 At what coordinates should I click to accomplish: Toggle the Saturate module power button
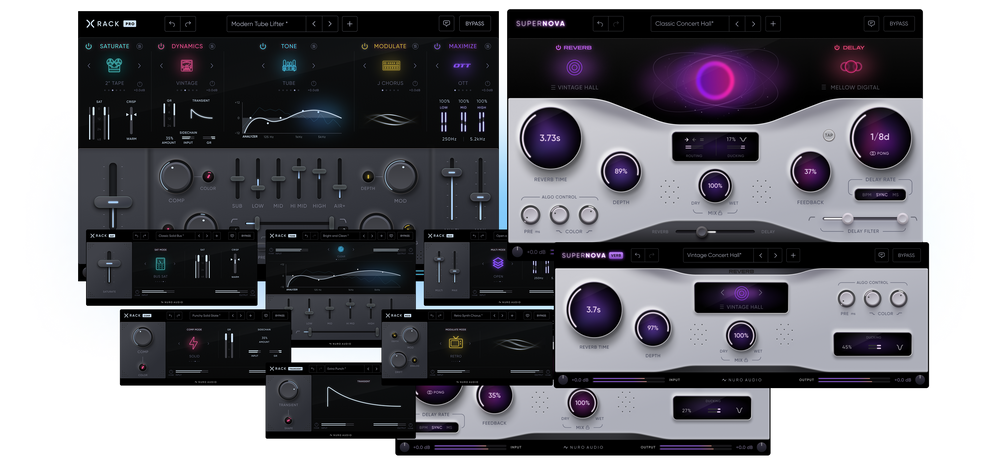point(89,46)
